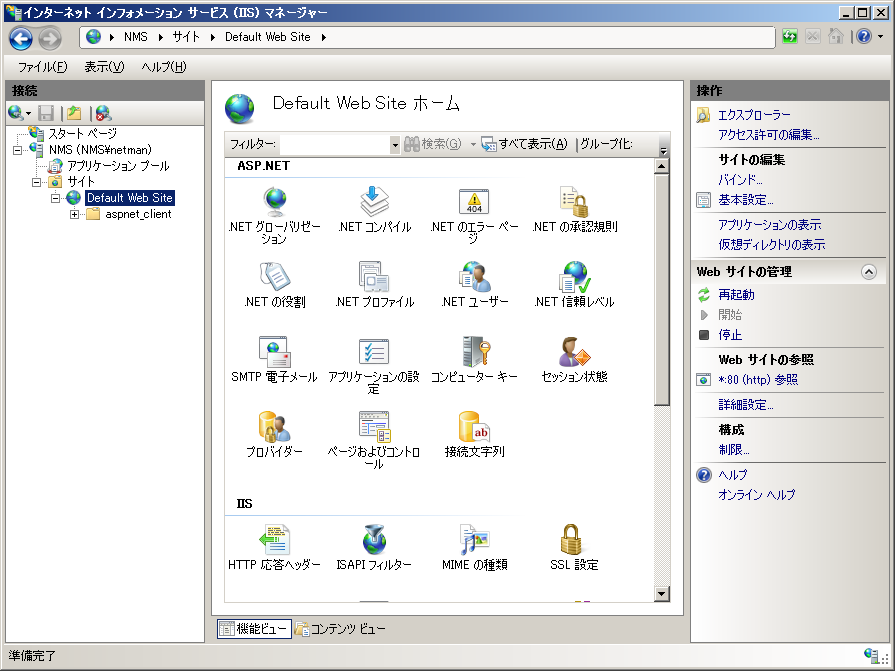Click 仮想ディレクトリの表示 link
895x671 pixels.
point(772,245)
